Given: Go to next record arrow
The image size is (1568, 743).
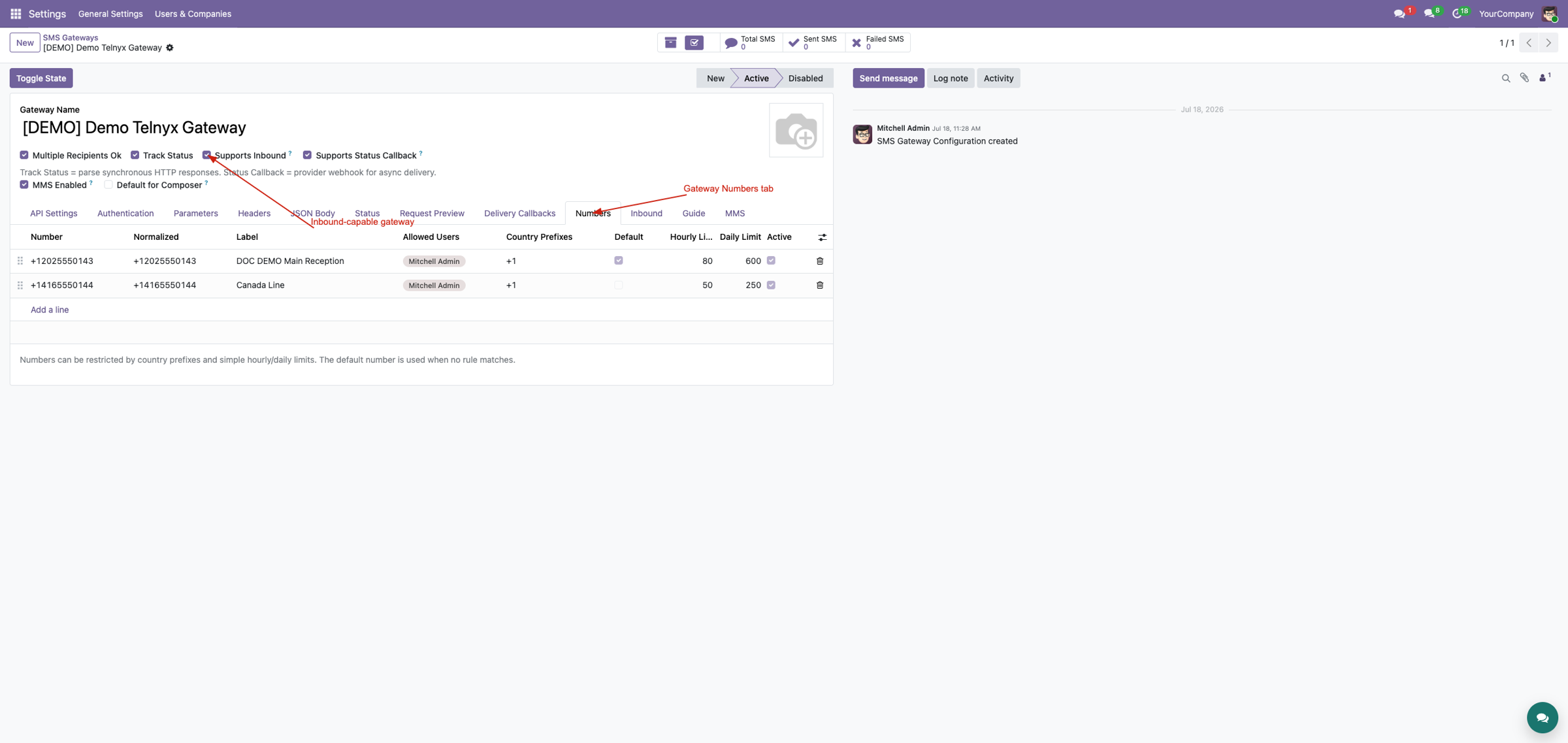Looking at the screenshot, I should (1548, 42).
